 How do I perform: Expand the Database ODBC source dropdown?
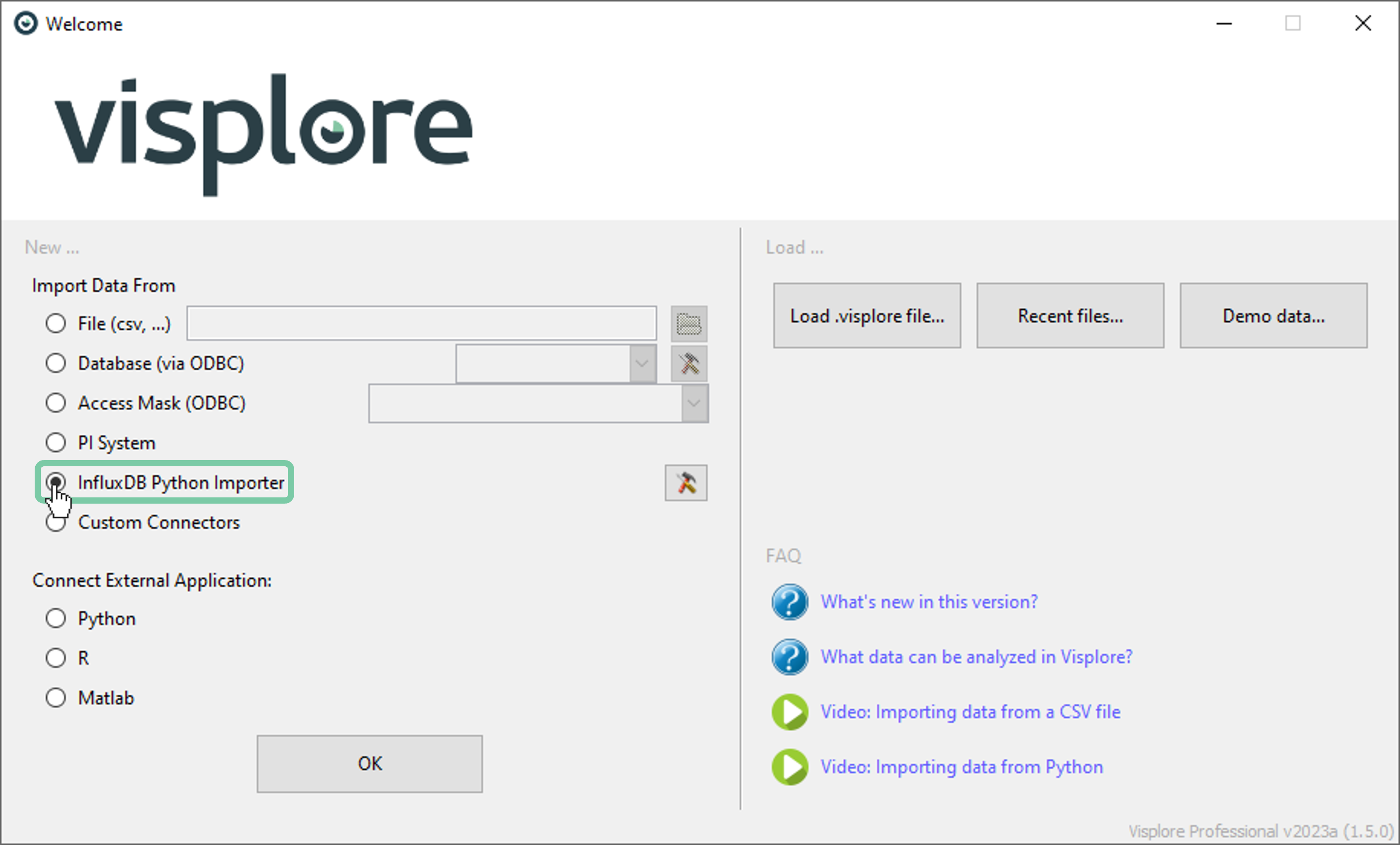642,364
